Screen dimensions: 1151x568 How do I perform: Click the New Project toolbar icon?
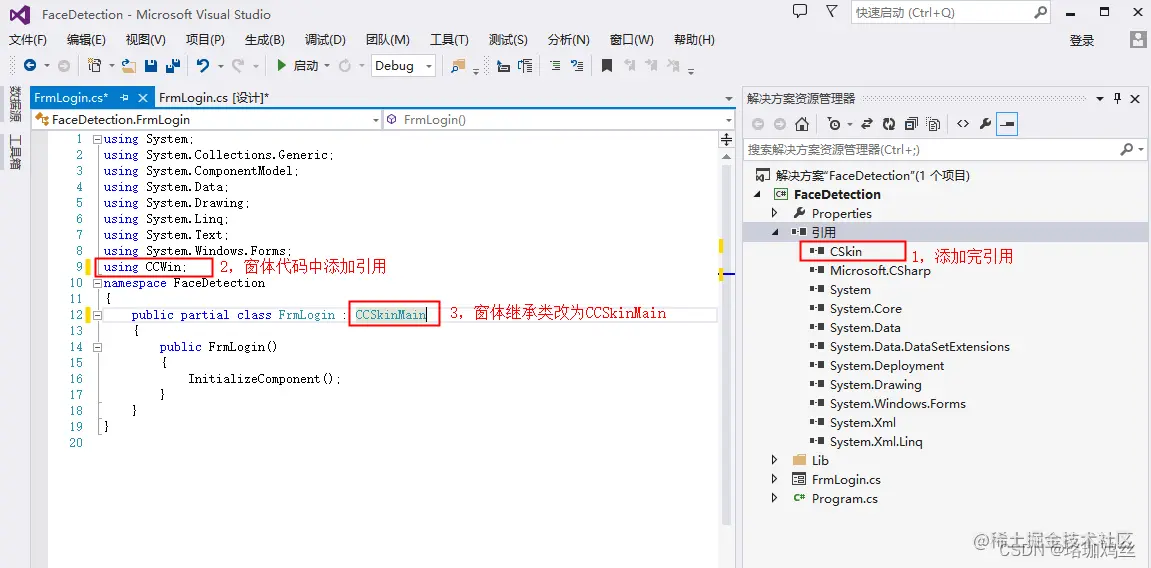[94, 66]
